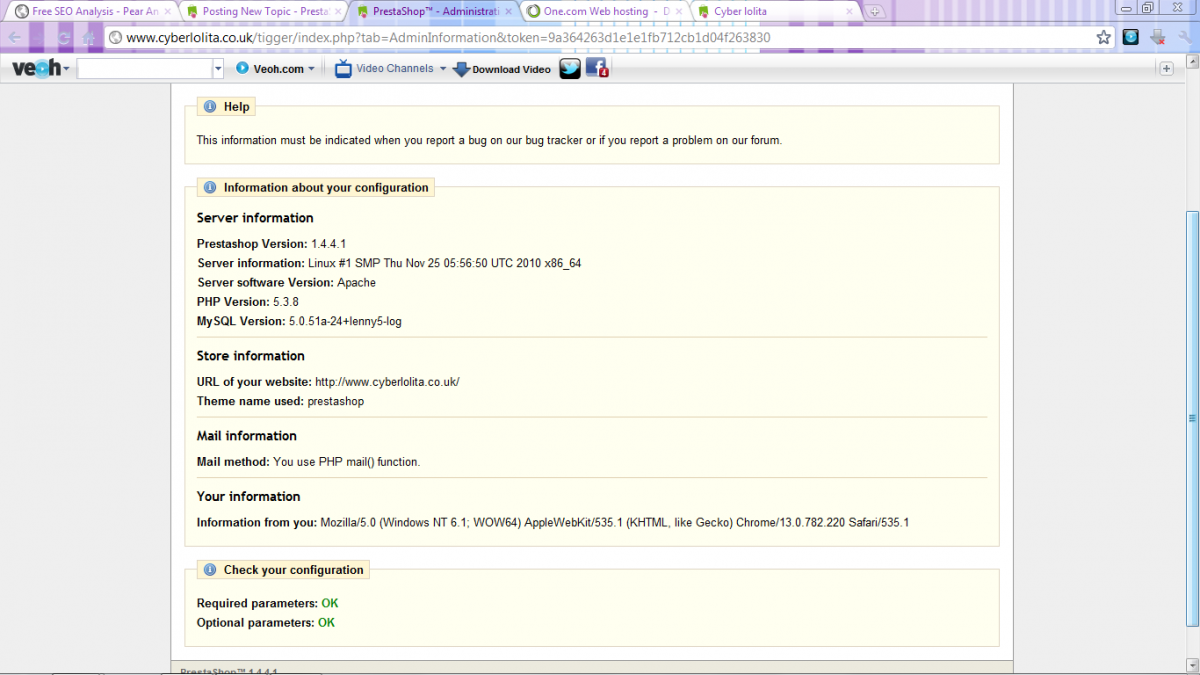Click the Store information heading
Screen dimensions: 1200x675
coord(251,356)
